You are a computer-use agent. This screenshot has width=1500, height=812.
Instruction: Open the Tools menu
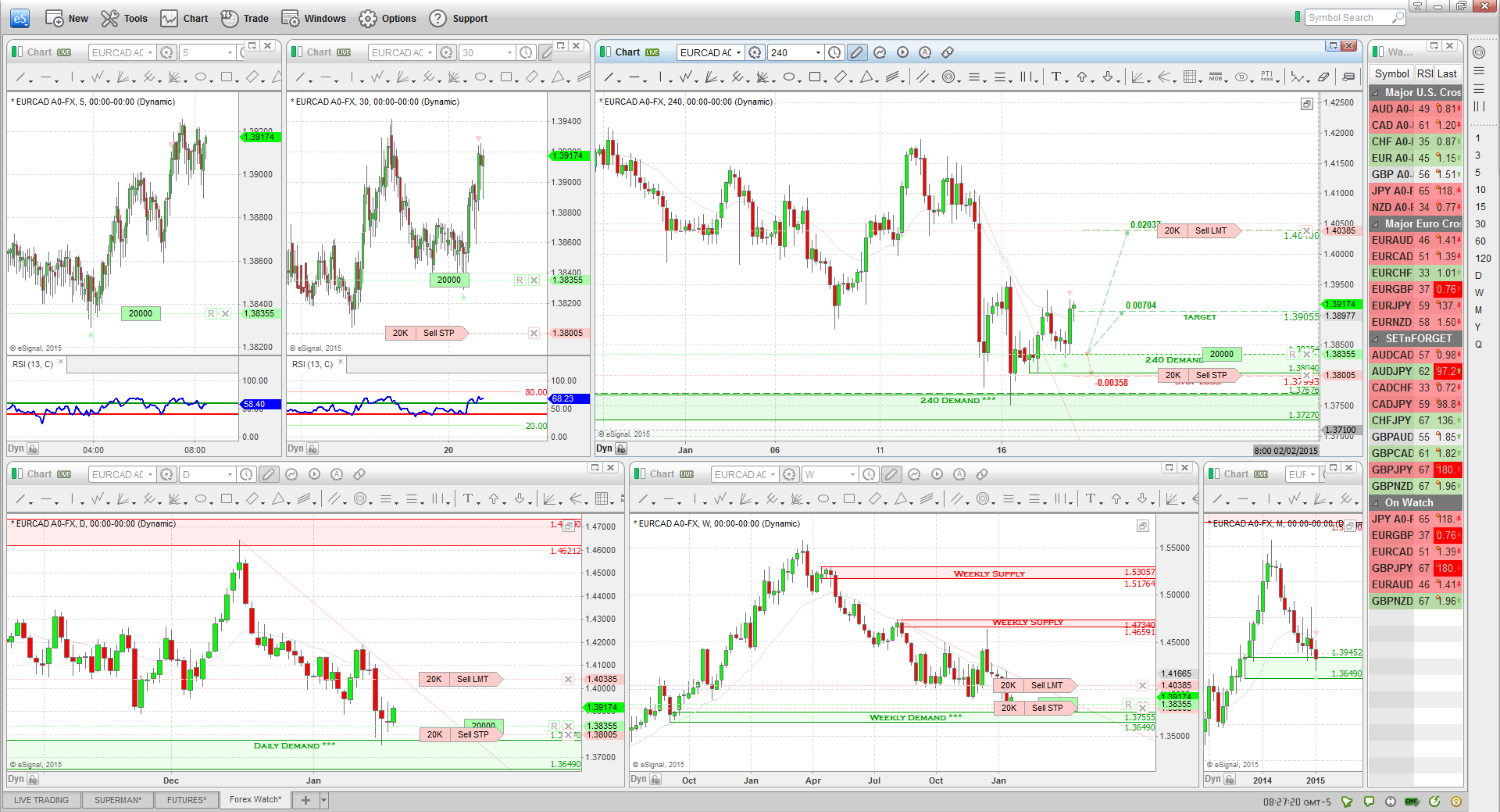[x=125, y=18]
